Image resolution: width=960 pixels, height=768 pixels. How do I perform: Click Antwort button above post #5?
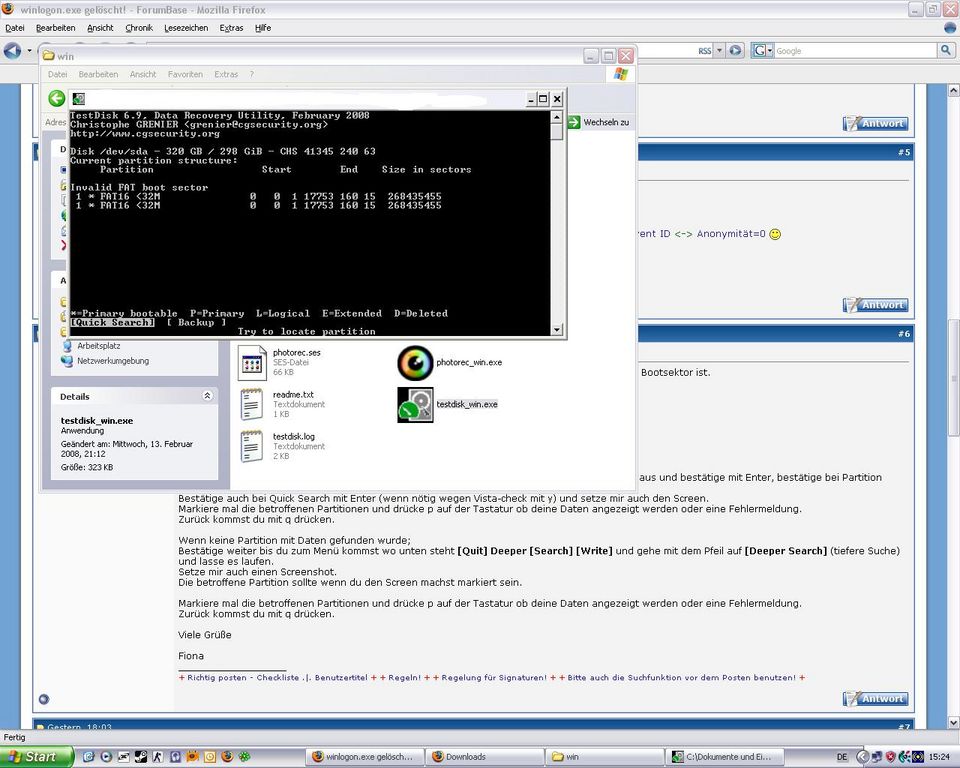pos(875,123)
